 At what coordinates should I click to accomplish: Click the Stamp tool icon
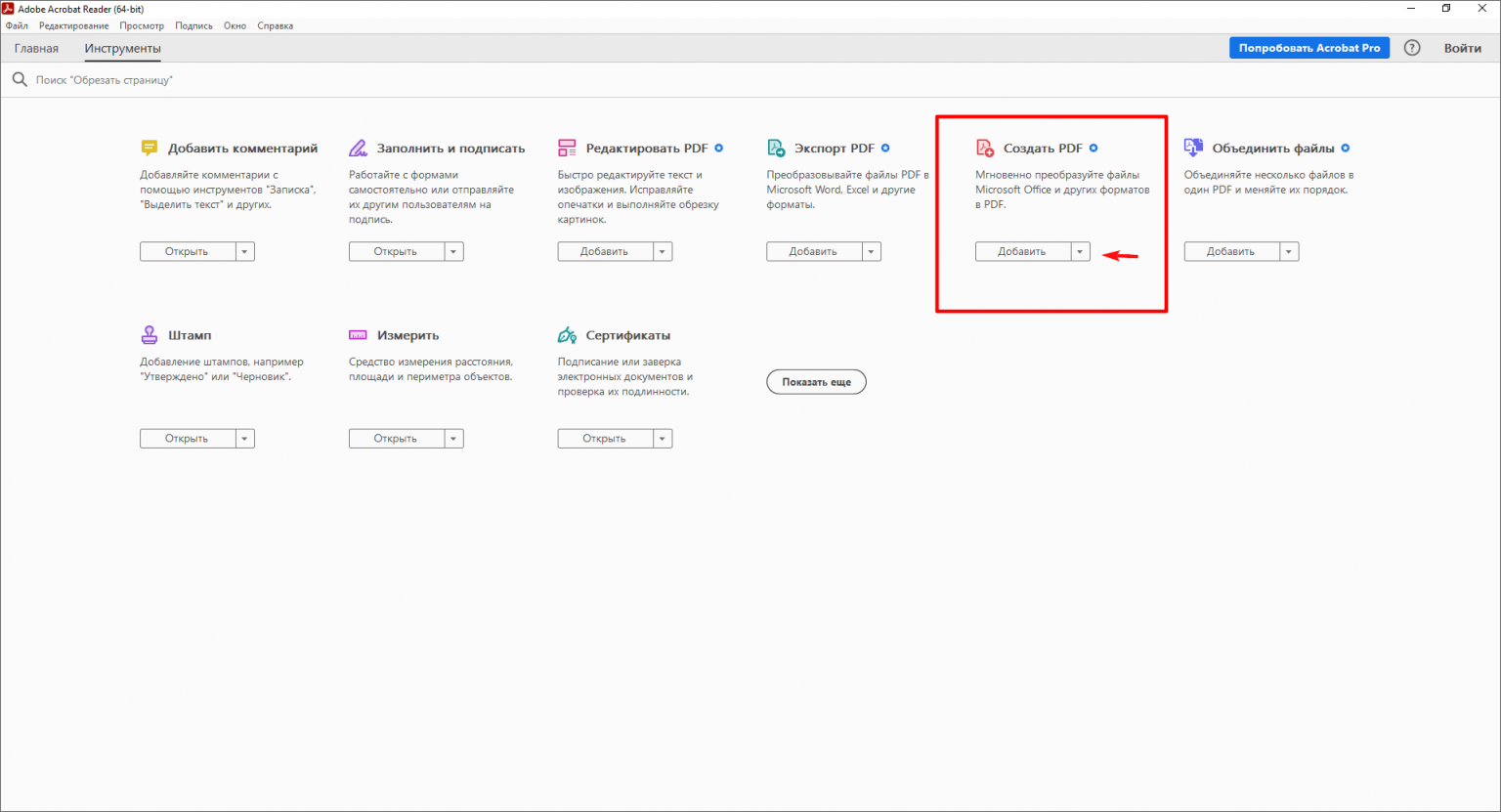coord(150,335)
